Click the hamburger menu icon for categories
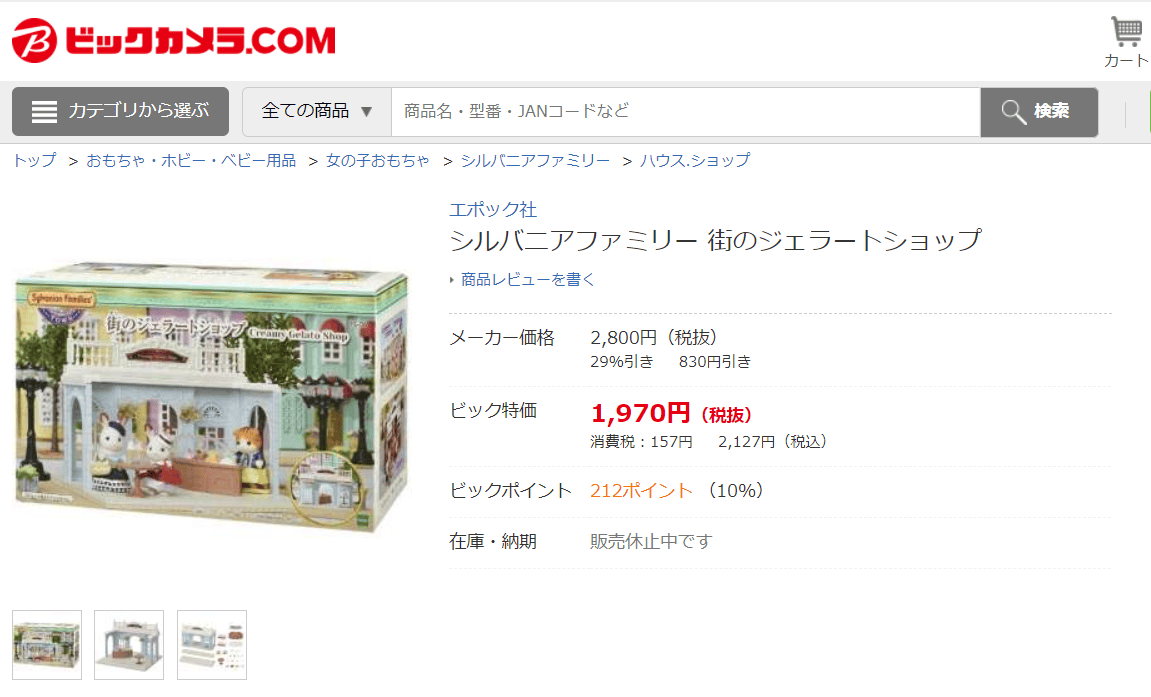This screenshot has height=697, width=1151. (x=44, y=112)
